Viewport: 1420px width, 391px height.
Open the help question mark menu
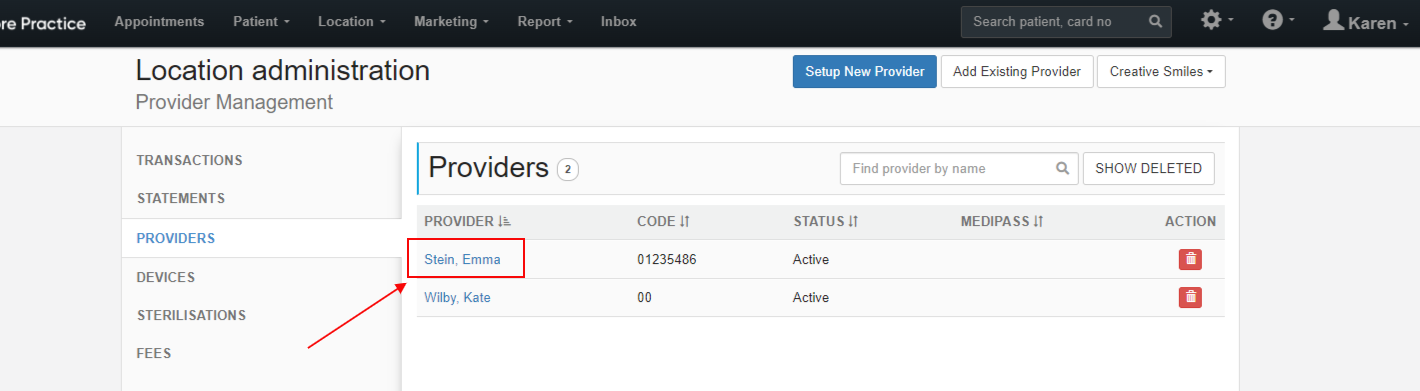[x=1277, y=21]
